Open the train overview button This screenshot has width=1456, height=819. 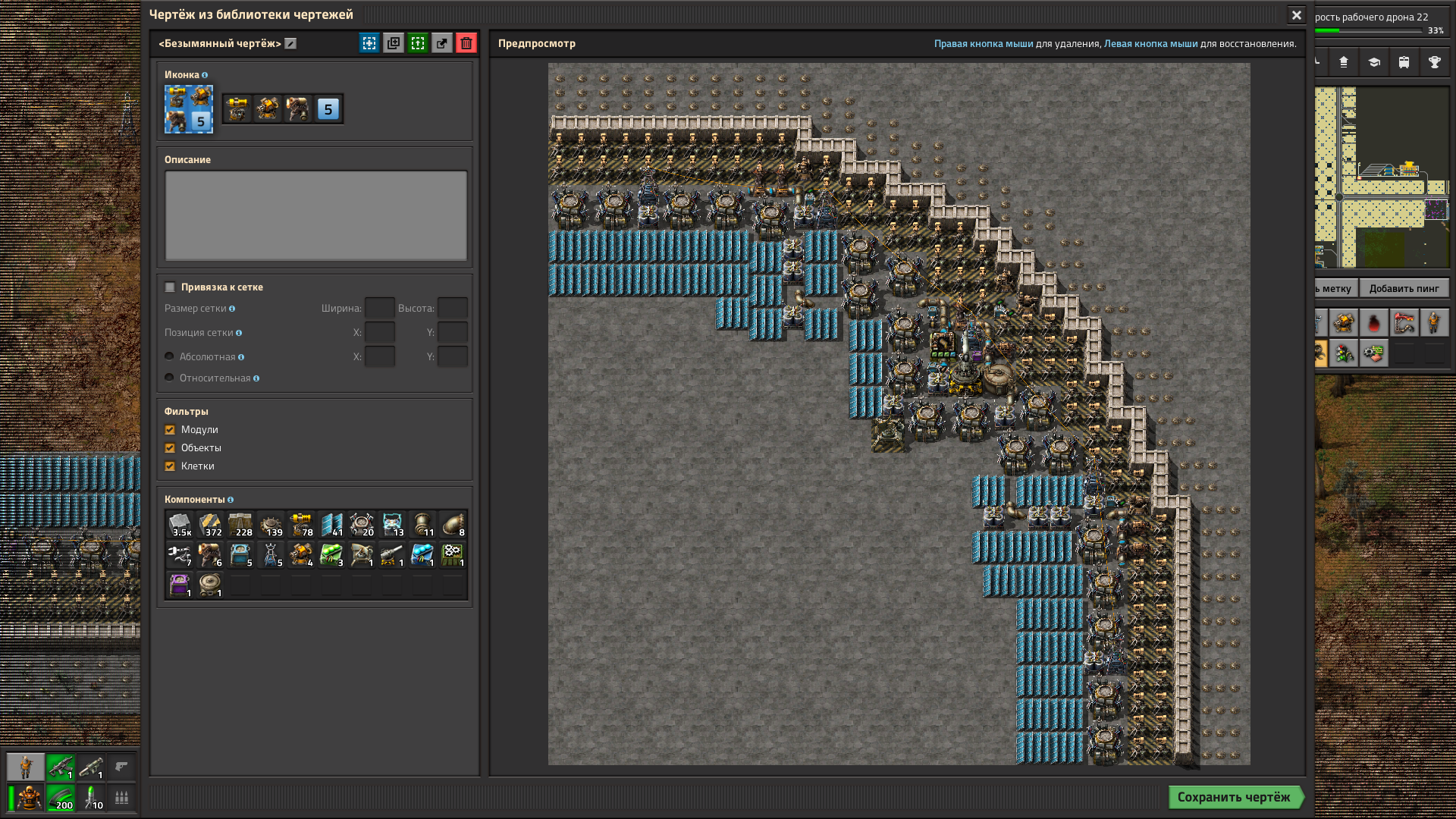pos(1404,62)
